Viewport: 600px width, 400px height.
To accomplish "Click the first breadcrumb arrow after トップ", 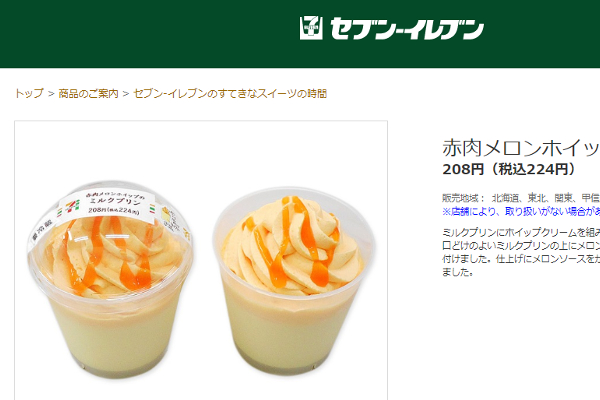I will pyautogui.click(x=51, y=94).
